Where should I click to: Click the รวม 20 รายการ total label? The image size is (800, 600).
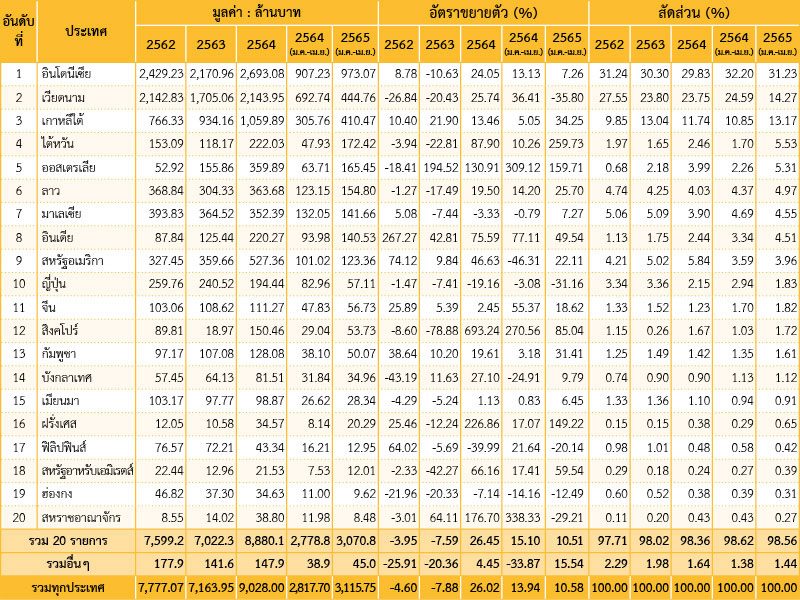click(68, 541)
